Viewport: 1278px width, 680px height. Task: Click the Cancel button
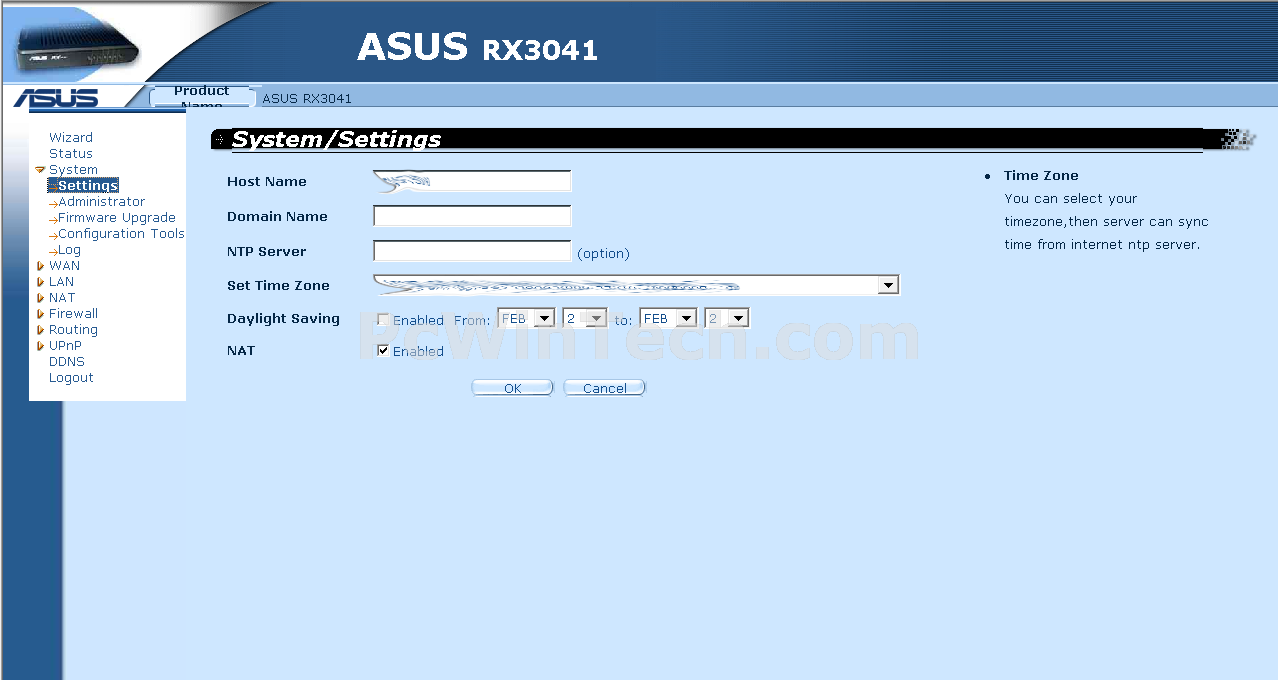point(605,388)
